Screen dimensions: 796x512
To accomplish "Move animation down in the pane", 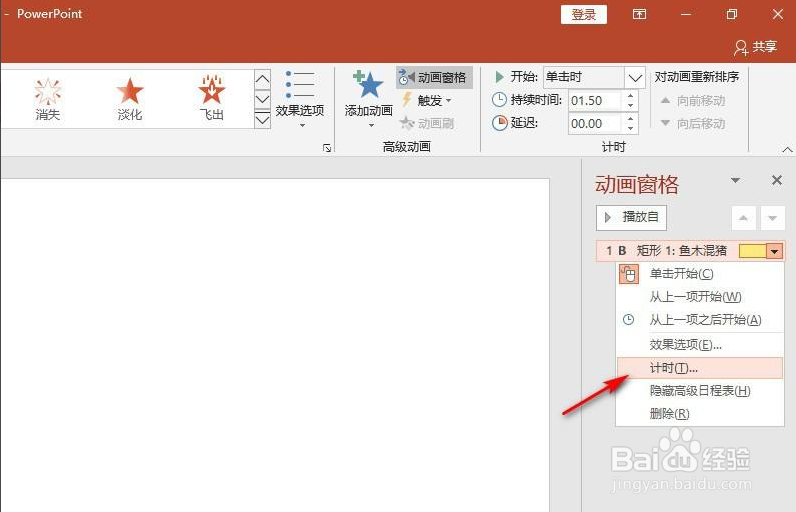I will 772,218.
